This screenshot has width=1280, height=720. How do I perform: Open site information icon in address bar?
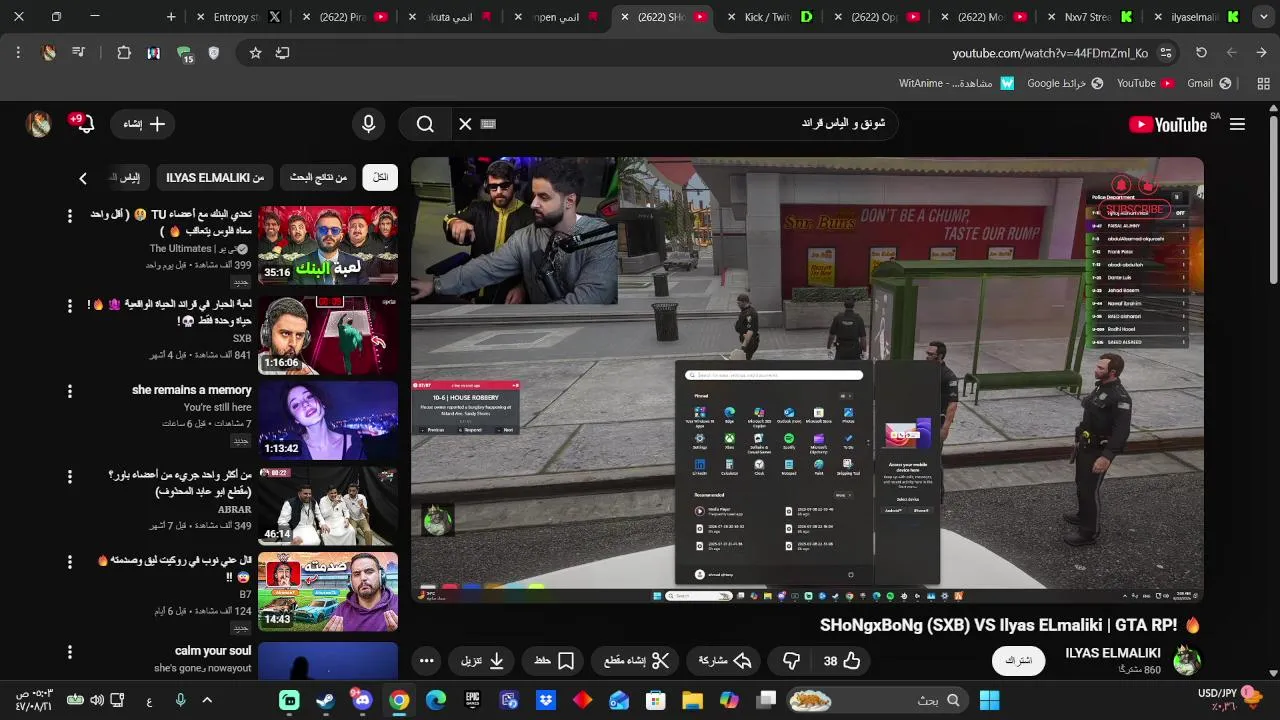(1167, 53)
